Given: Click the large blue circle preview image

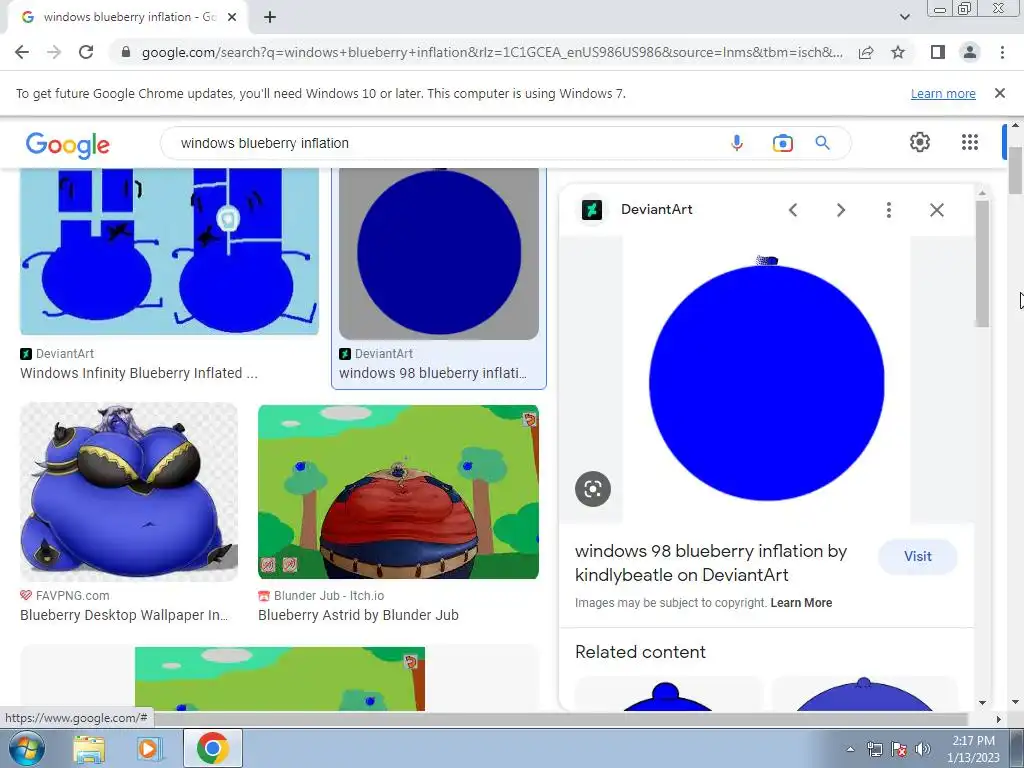Looking at the screenshot, I should point(767,379).
